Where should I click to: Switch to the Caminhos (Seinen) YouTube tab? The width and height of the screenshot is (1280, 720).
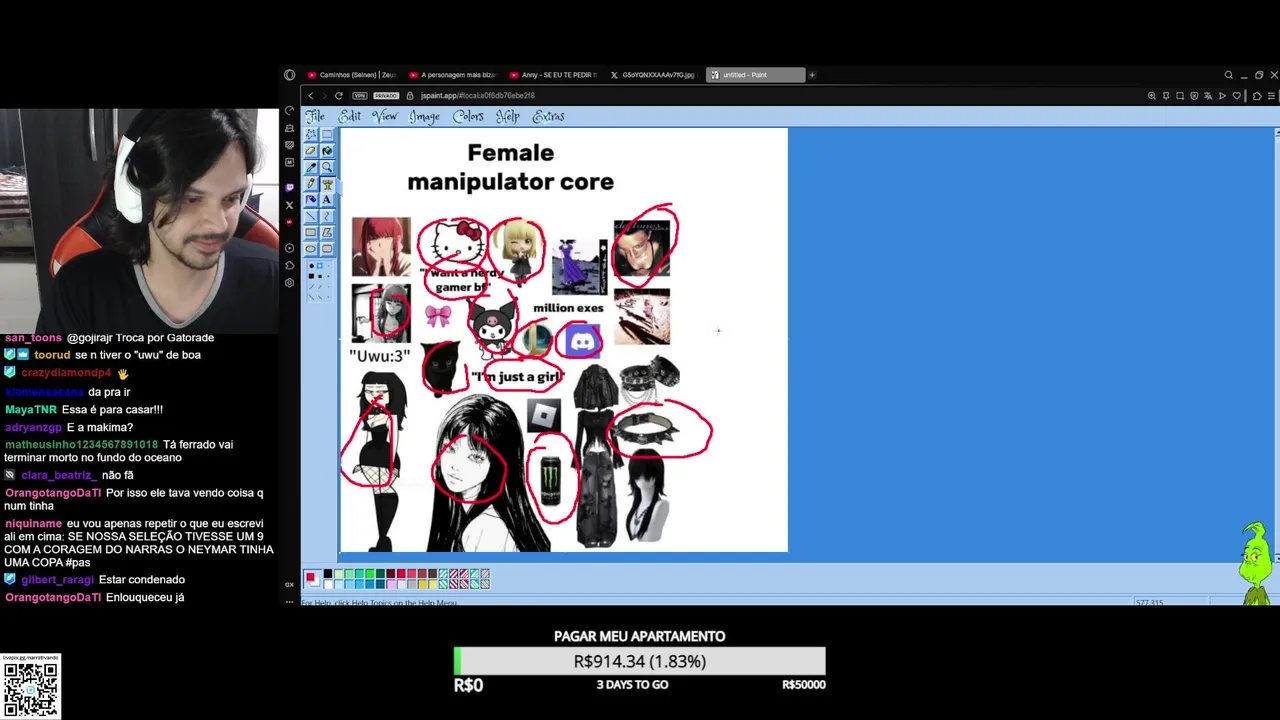coord(351,75)
